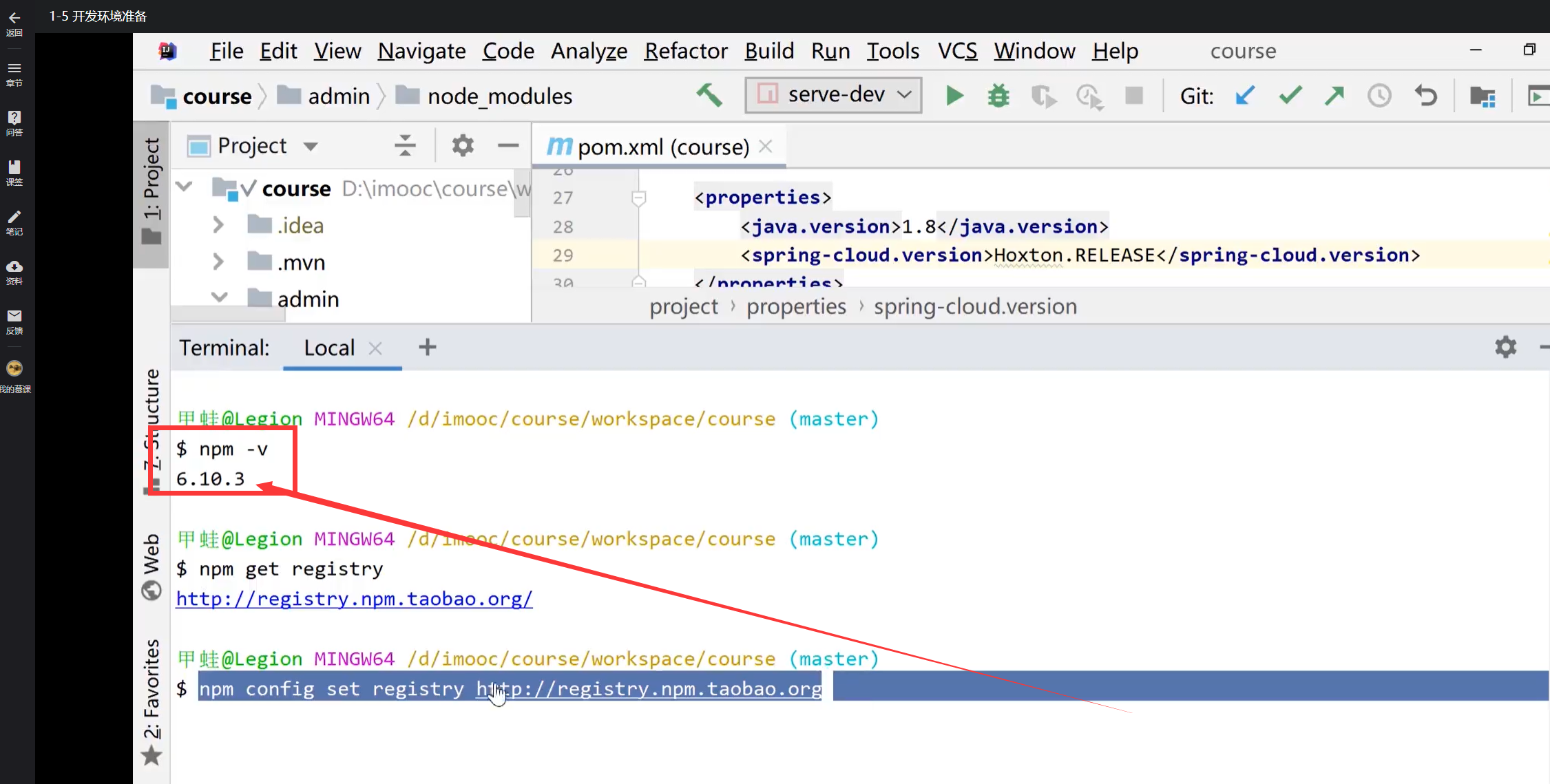Open the notes pencil icon
This screenshot has width=1550, height=784.
pos(14,217)
